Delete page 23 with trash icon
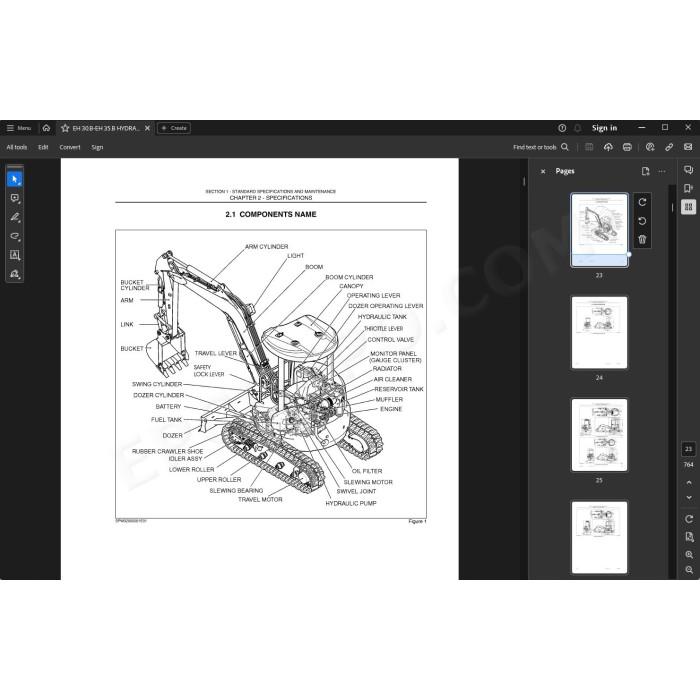 point(642,240)
